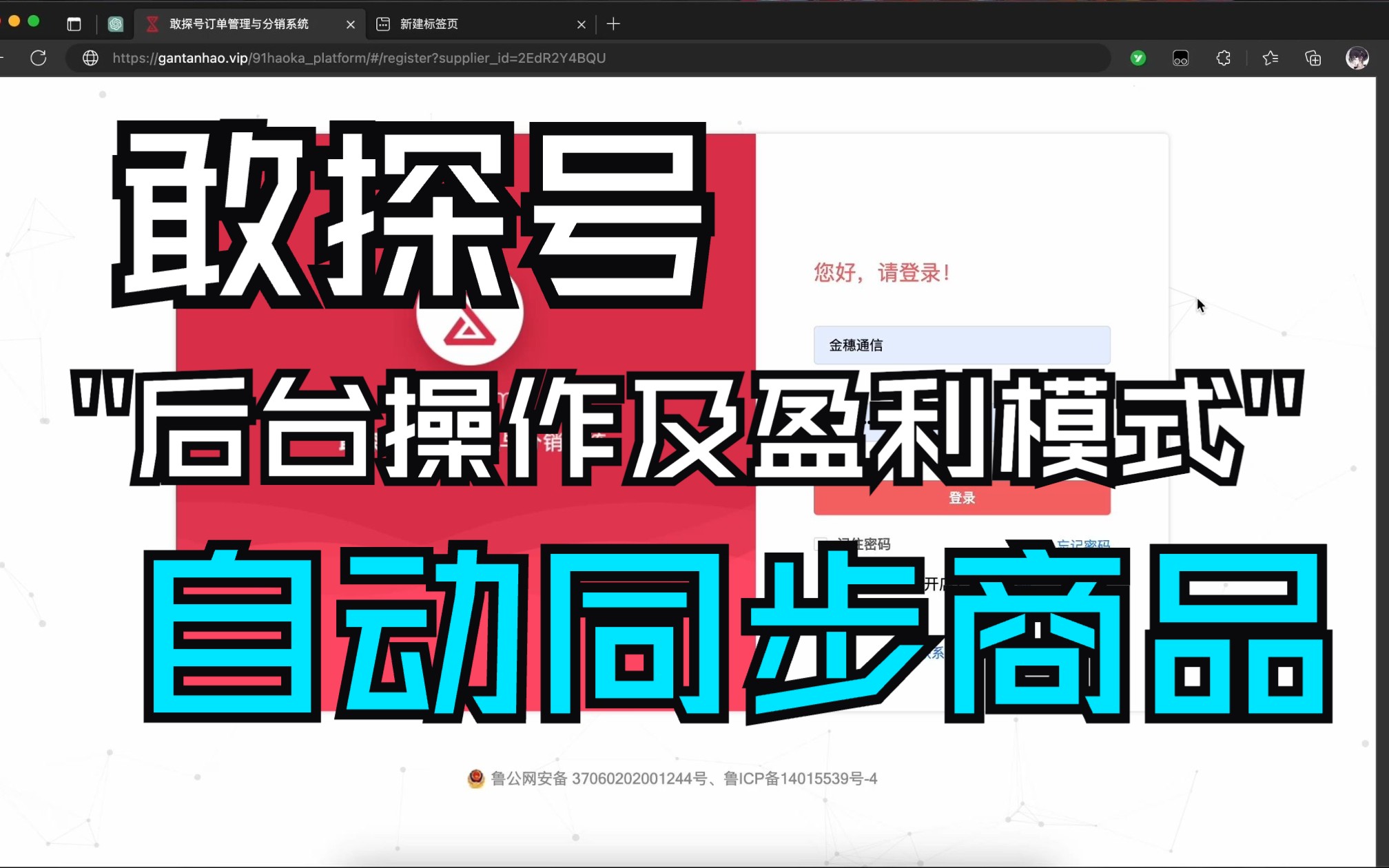Image resolution: width=1389 pixels, height=868 pixels.
Task: Close the 新建标签页 tab
Action: [x=582, y=24]
